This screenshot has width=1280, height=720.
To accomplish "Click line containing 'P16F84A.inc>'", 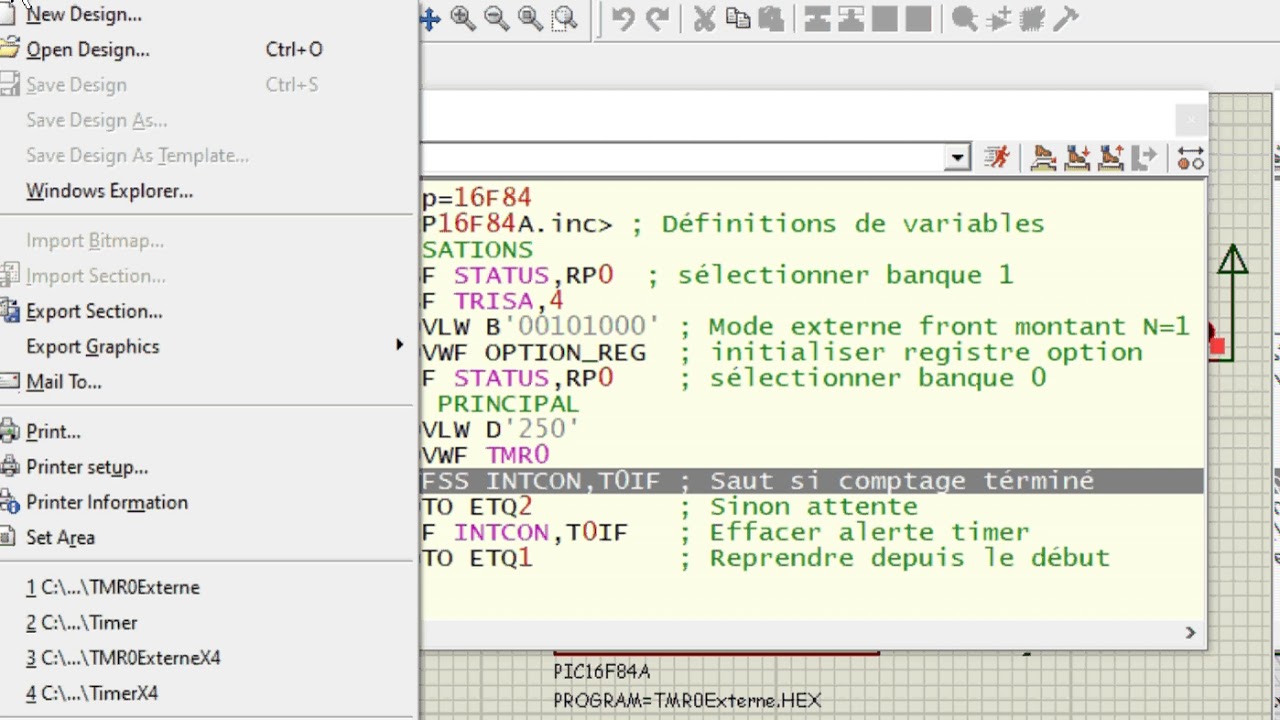I will point(733,224).
